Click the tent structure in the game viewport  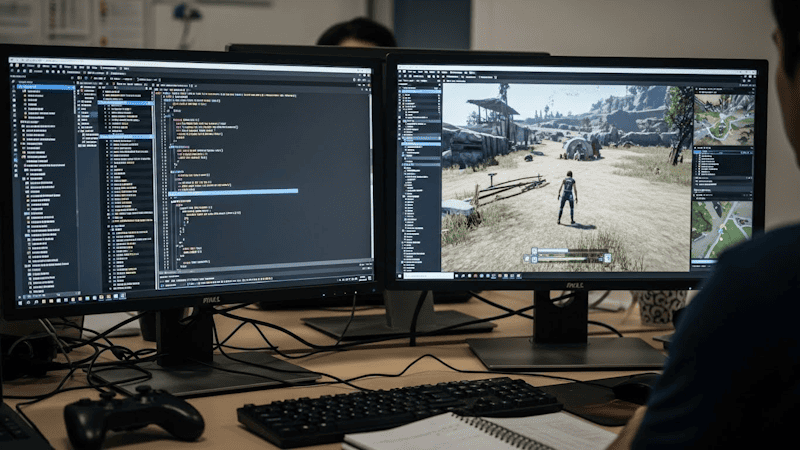(579, 148)
